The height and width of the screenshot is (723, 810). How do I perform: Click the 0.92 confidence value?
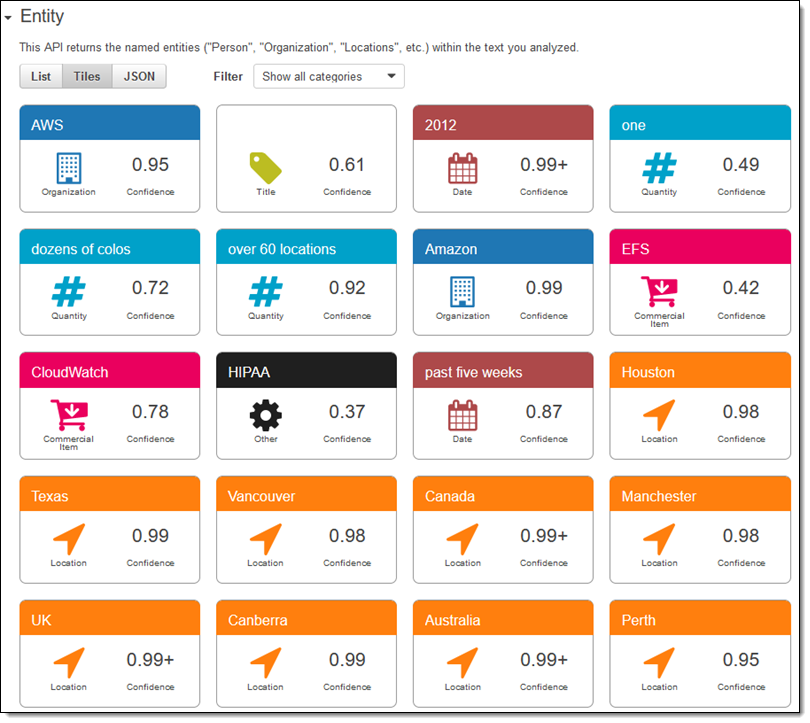pyautogui.click(x=347, y=288)
